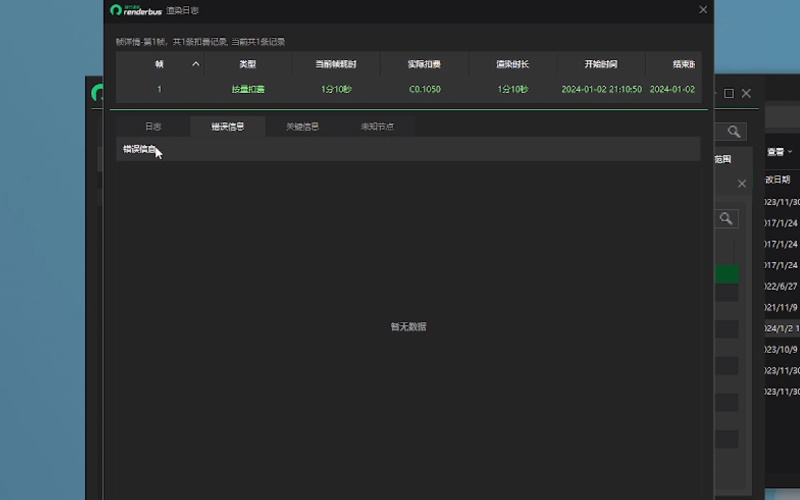
Task: Click the 类型 column header
Action: point(247,64)
